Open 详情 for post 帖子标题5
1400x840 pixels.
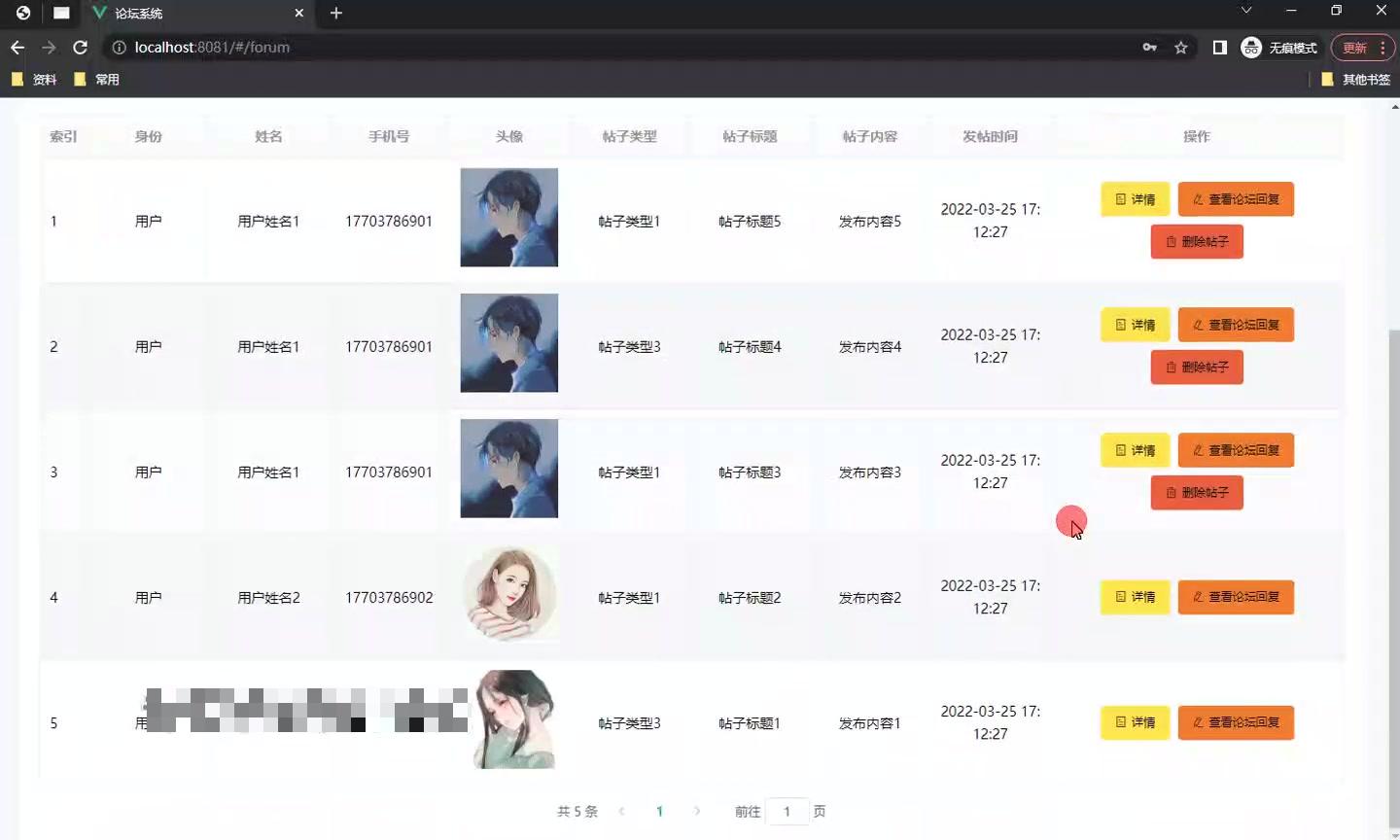(x=1136, y=199)
